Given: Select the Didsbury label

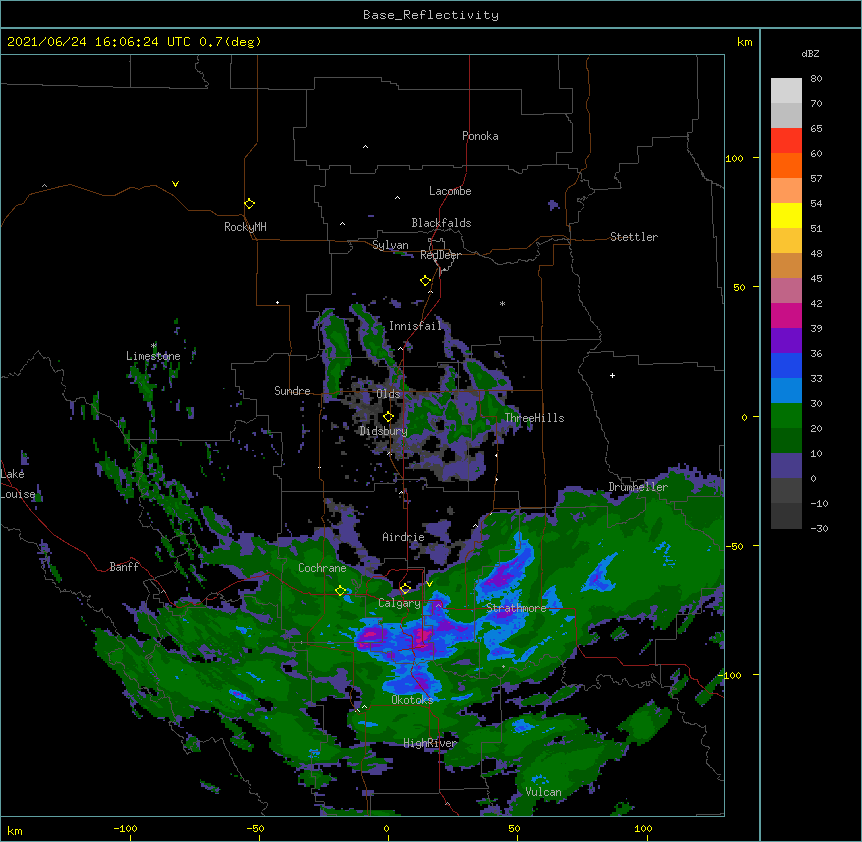Looking at the screenshot, I should click(x=383, y=431).
